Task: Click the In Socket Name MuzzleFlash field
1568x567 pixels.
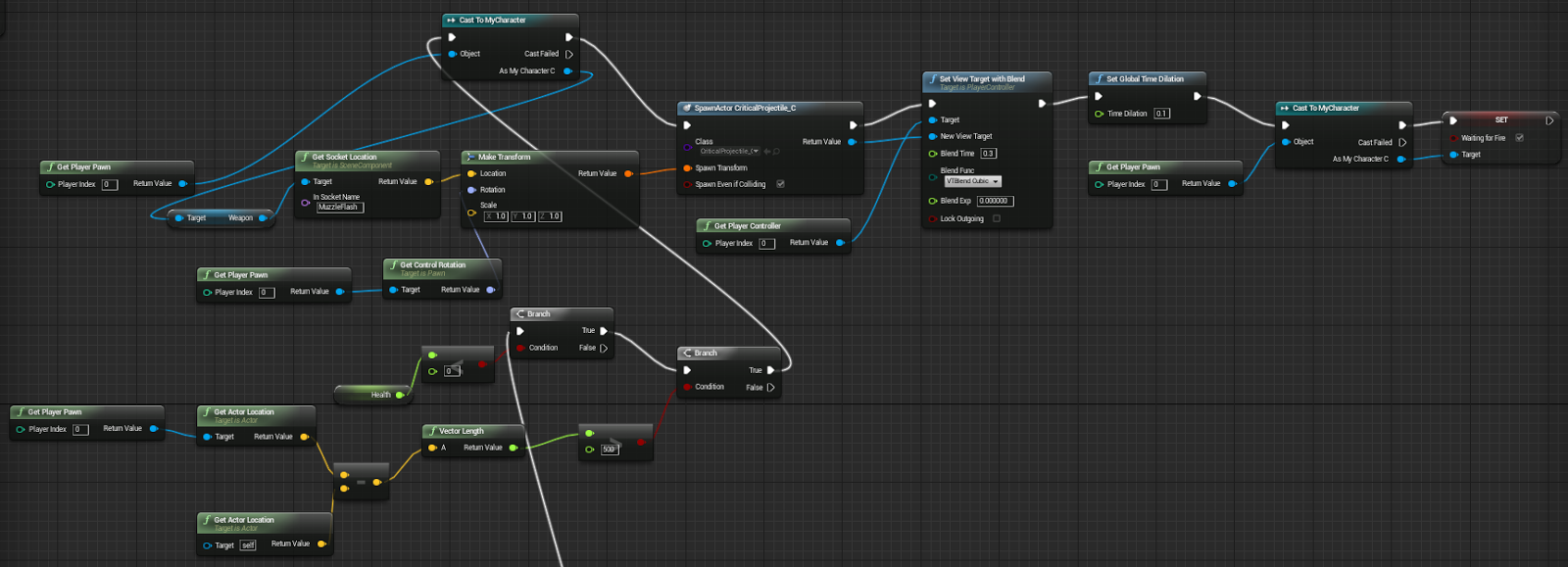Action: pyautogui.click(x=340, y=207)
